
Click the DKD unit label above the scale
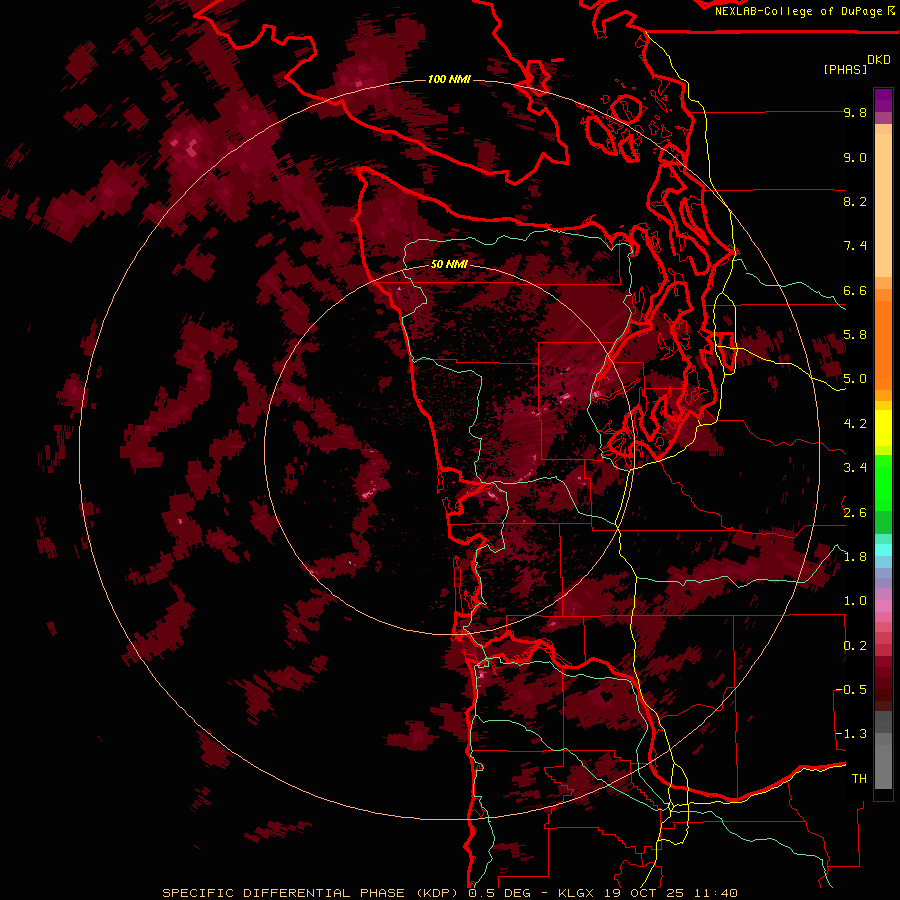pos(879,60)
